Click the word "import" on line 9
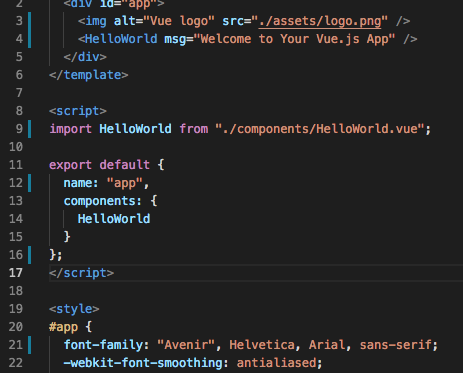This screenshot has width=463, height=373. tap(70, 129)
